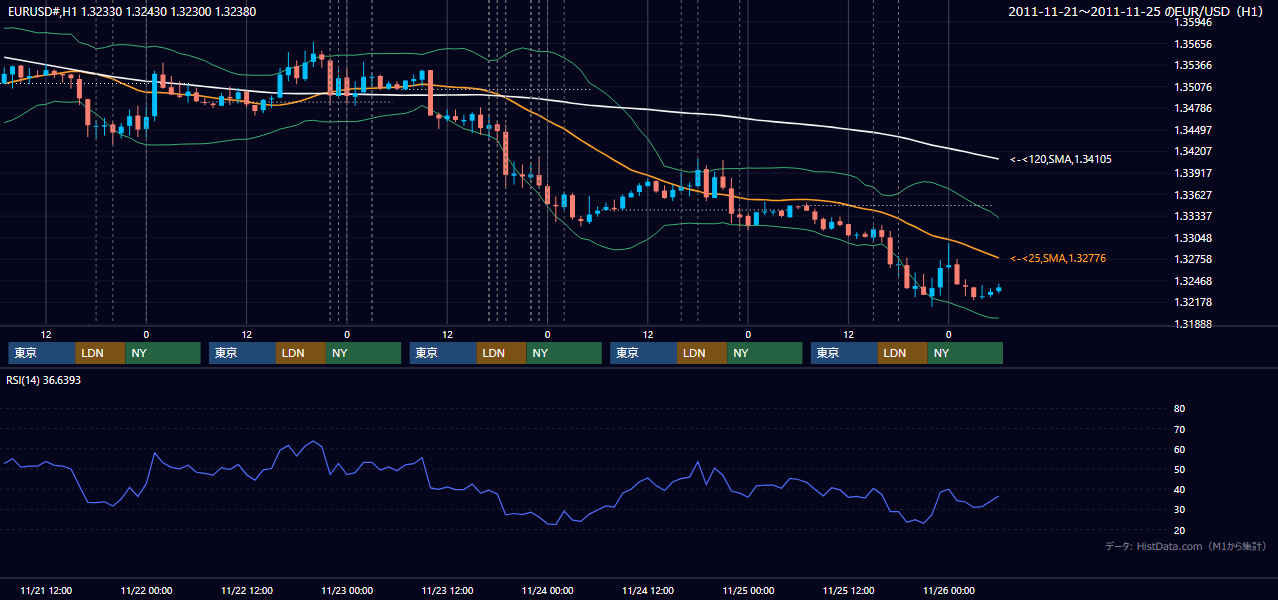Click price axis label 1.31888
The height and width of the screenshot is (600, 1278).
(1193, 324)
